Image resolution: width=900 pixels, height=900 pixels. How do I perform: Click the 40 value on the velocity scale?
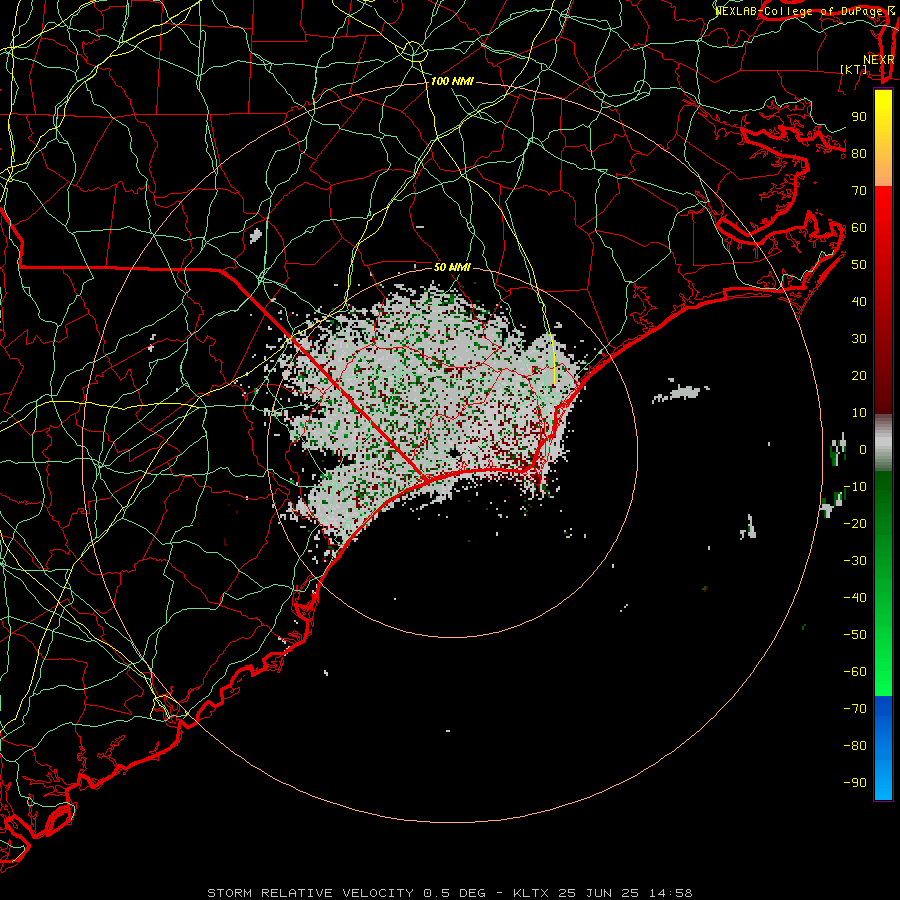859,301
